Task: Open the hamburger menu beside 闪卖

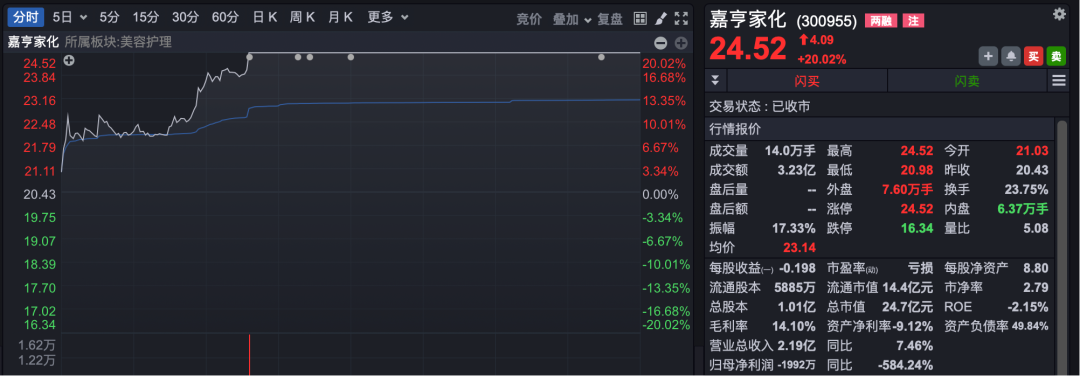Action: coord(1059,81)
